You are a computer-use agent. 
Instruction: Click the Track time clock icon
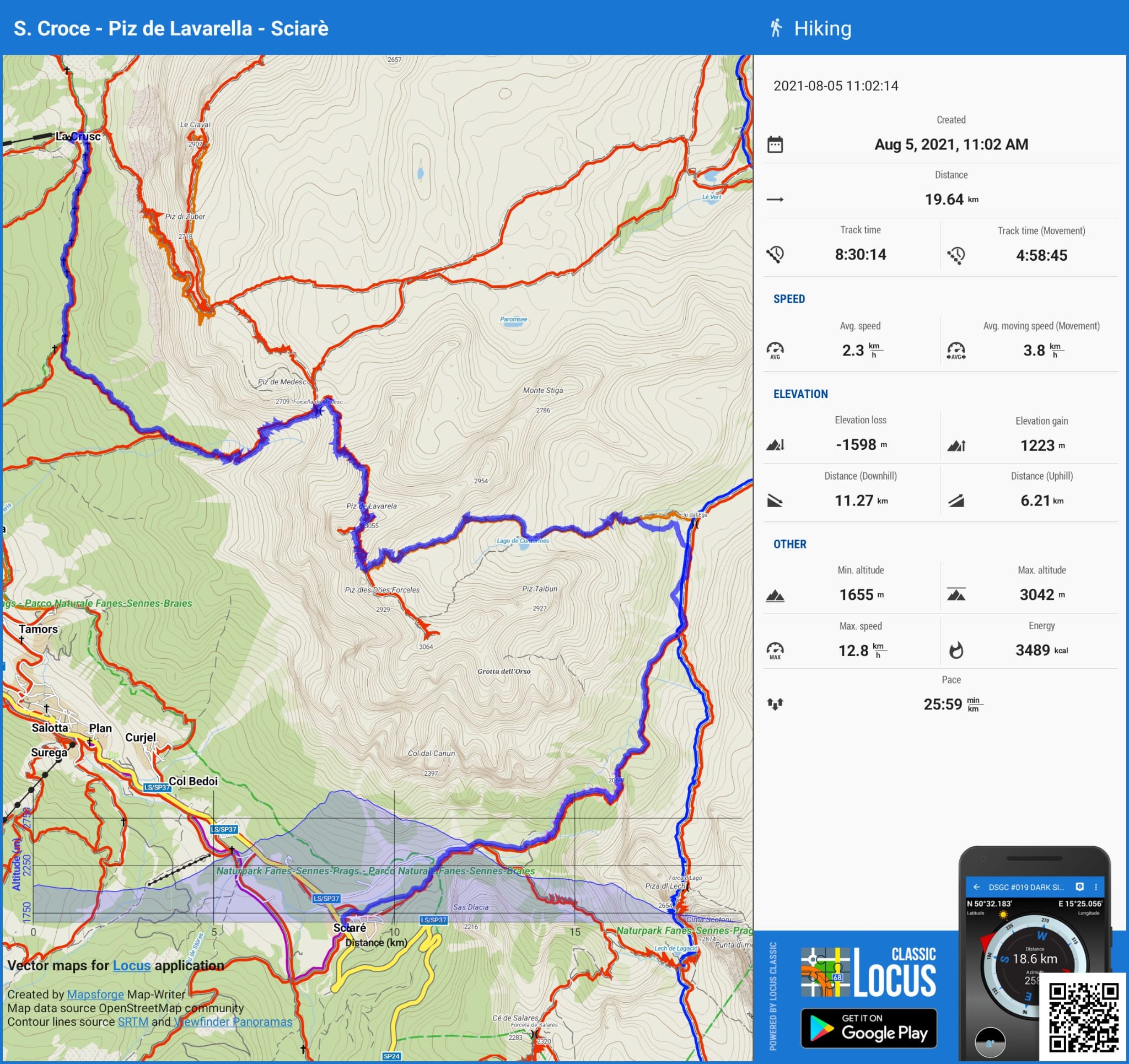(x=775, y=254)
